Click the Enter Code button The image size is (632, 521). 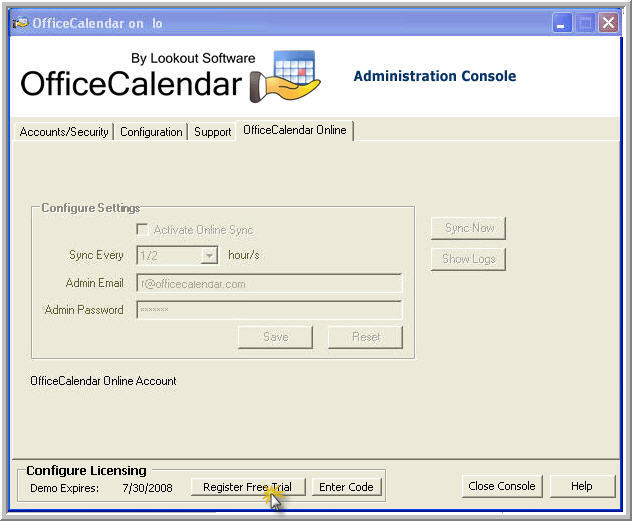346,487
